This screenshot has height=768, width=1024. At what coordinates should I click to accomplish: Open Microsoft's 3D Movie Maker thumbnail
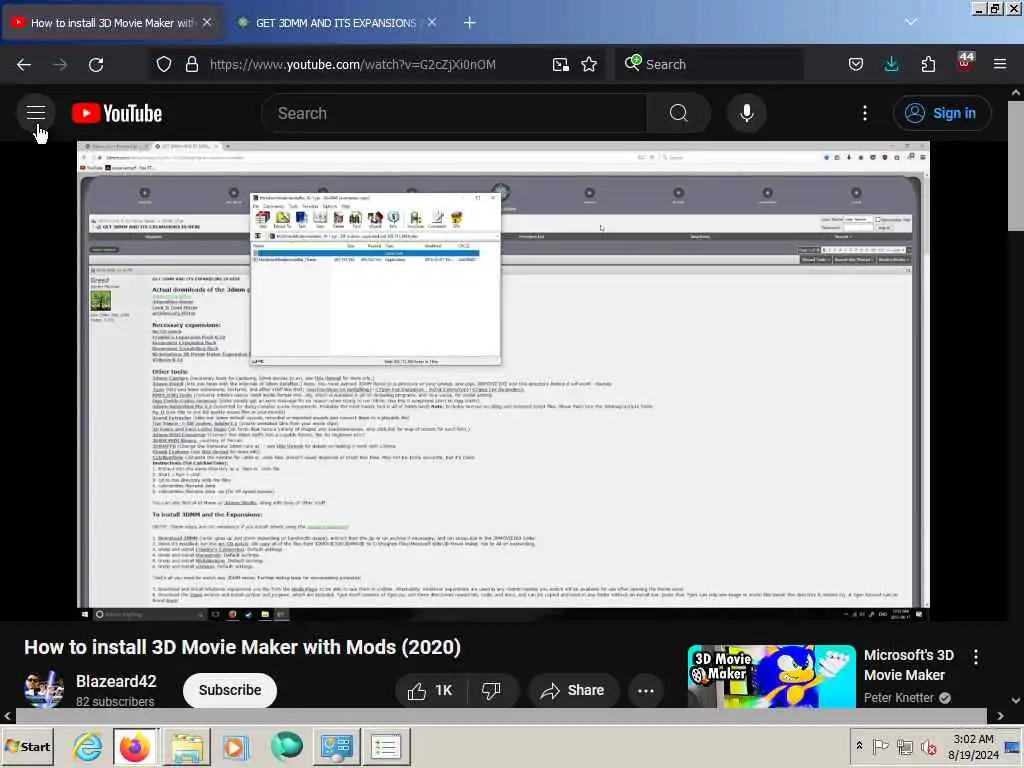pos(771,677)
